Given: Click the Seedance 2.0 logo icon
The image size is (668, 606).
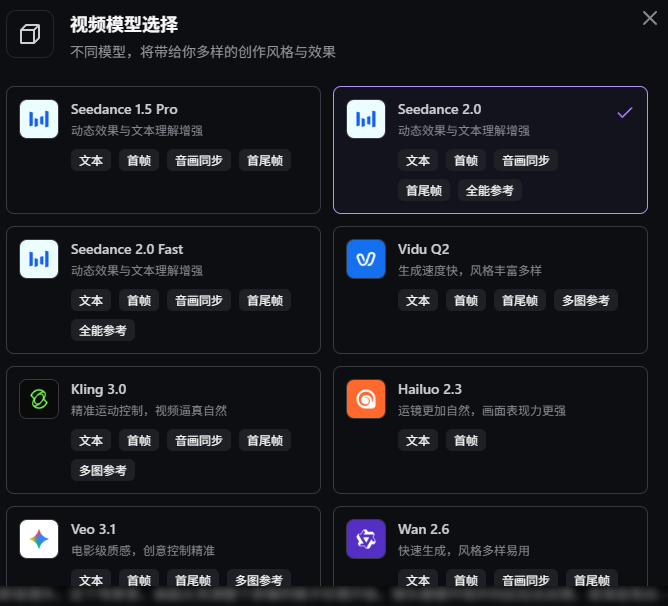Looking at the screenshot, I should point(366,119).
